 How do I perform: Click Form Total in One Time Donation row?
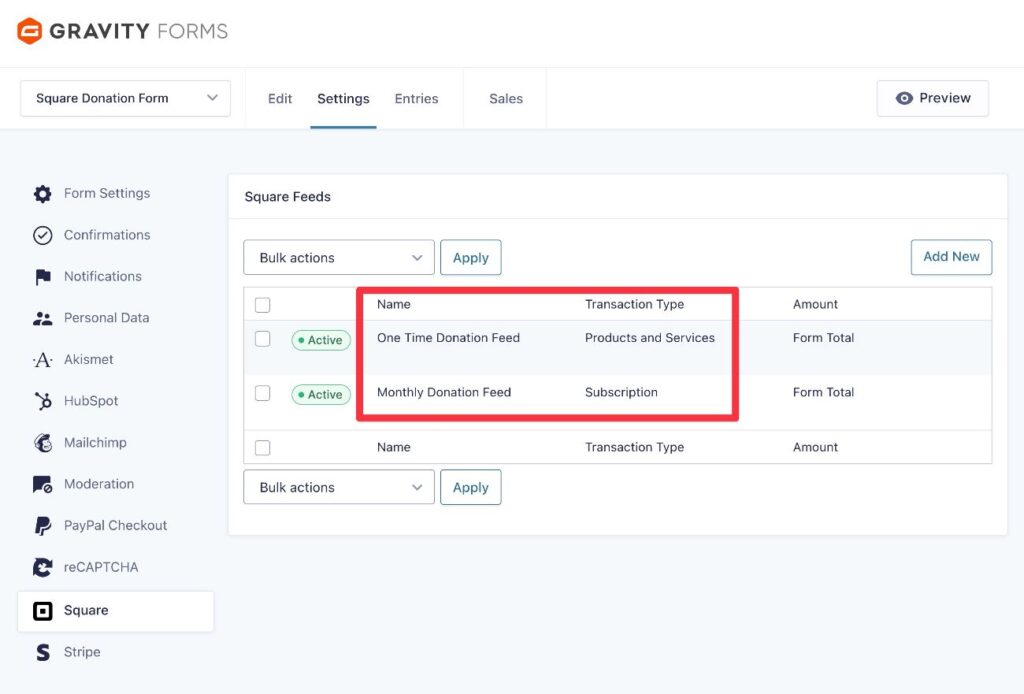point(824,338)
